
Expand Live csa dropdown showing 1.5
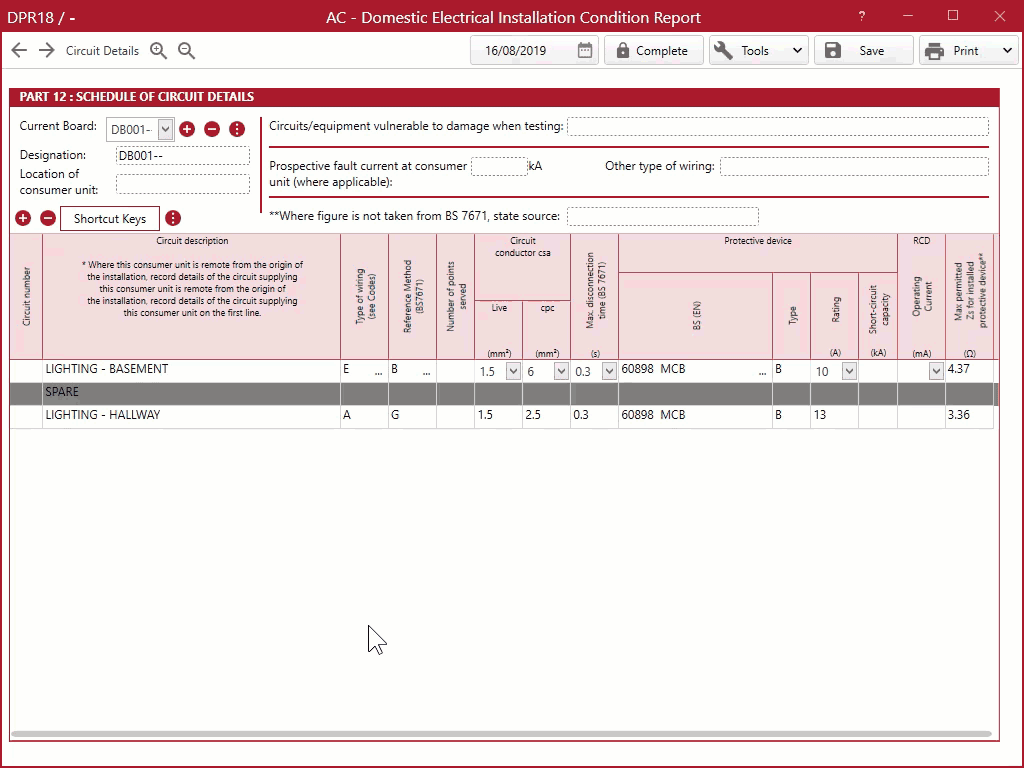(x=513, y=372)
